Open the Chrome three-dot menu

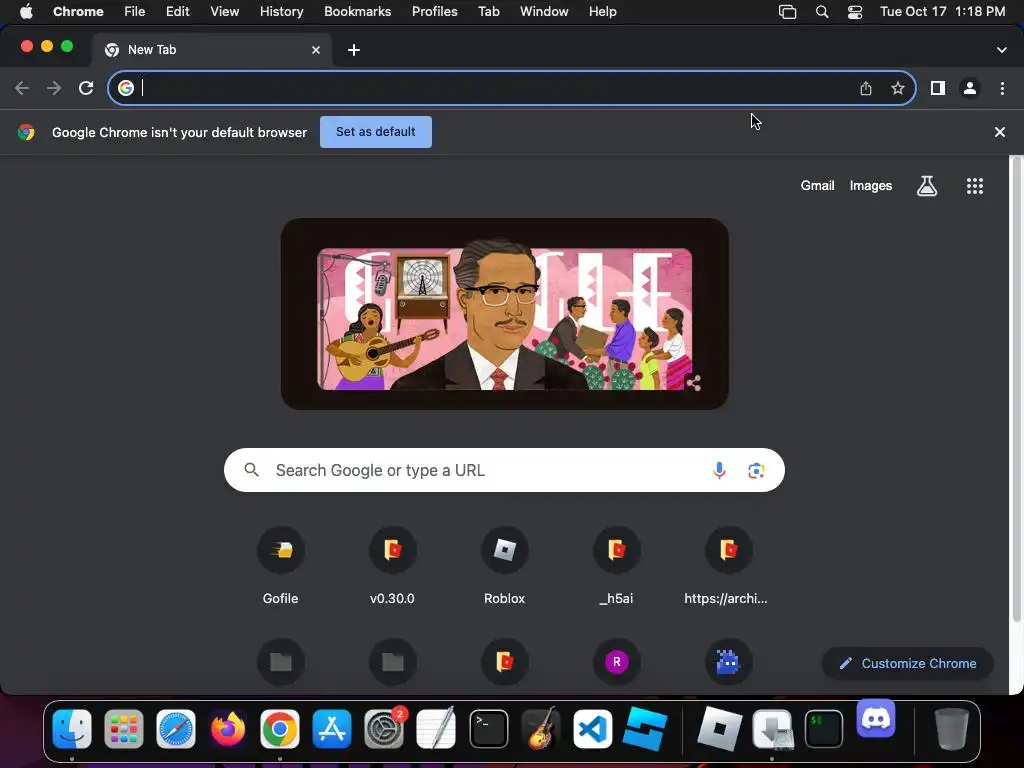[1002, 88]
